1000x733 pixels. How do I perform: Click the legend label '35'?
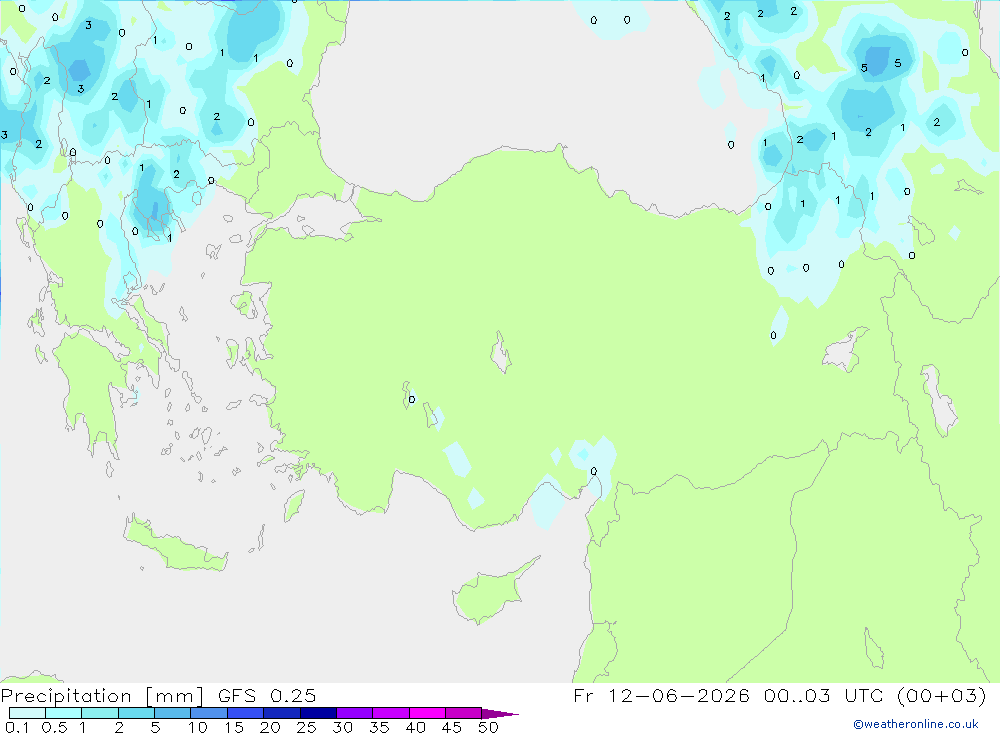click(x=379, y=727)
